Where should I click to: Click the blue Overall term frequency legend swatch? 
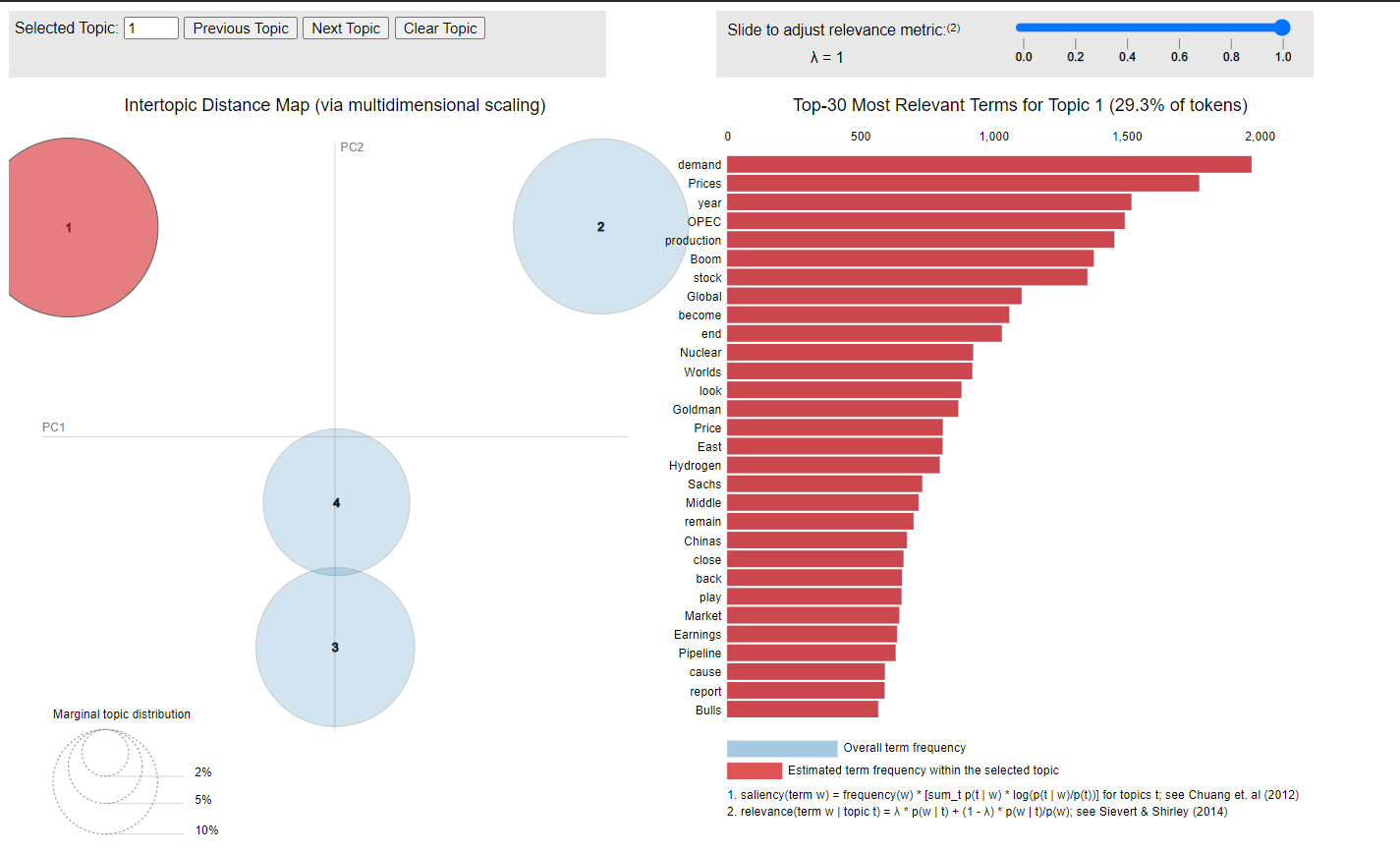click(782, 748)
